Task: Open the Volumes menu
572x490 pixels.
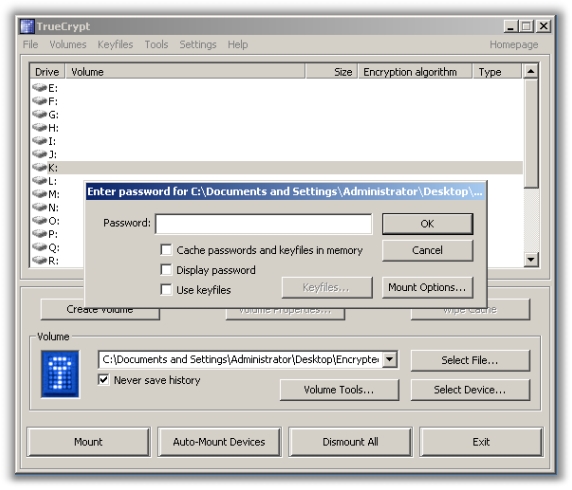Action: point(68,45)
